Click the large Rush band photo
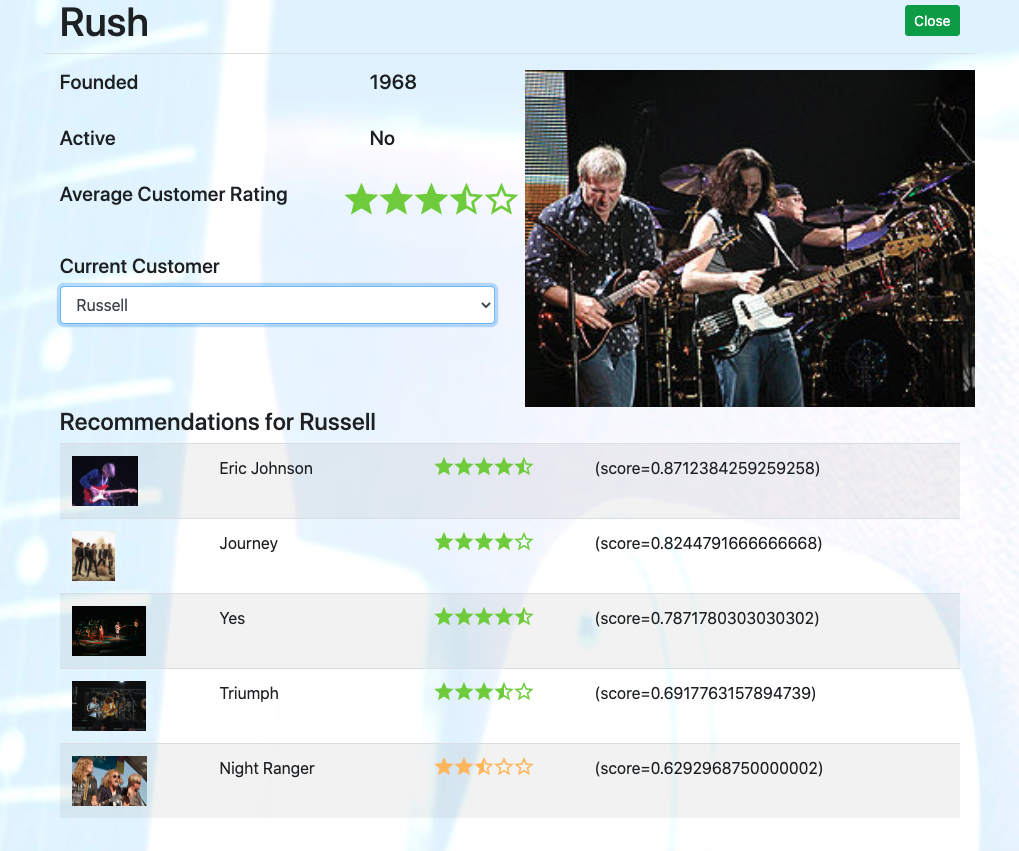This screenshot has height=851, width=1019. [749, 238]
